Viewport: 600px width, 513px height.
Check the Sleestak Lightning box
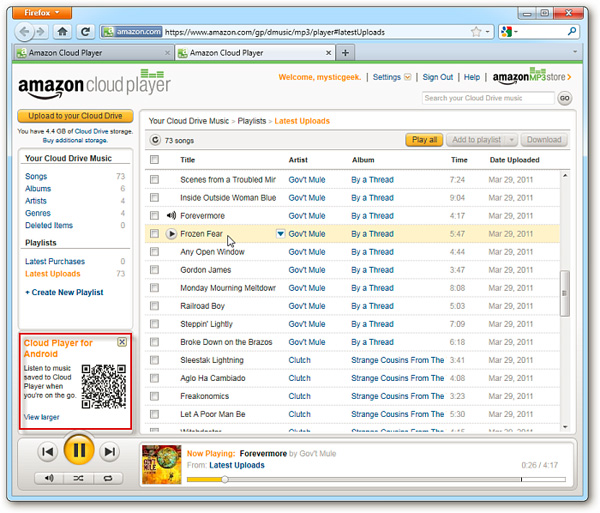[x=154, y=360]
